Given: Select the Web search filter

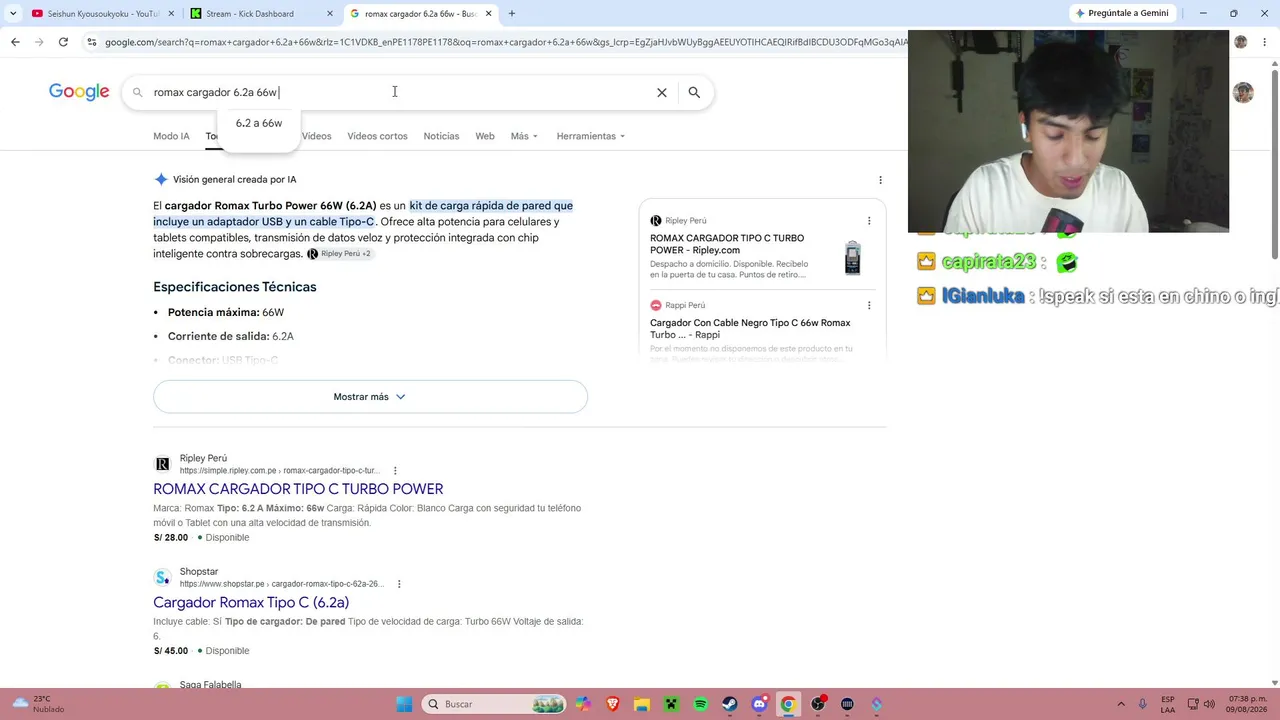Looking at the screenshot, I should click(x=485, y=136).
